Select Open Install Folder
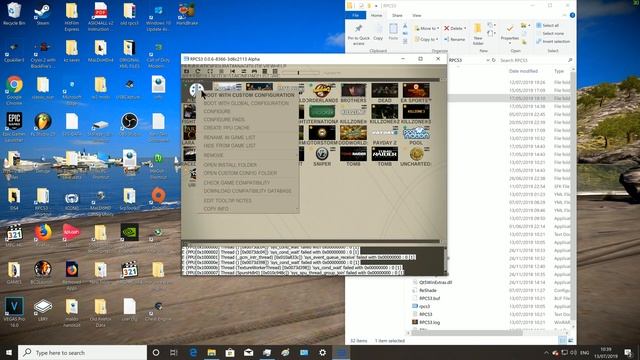This screenshot has height=360, width=640. click(x=230, y=165)
